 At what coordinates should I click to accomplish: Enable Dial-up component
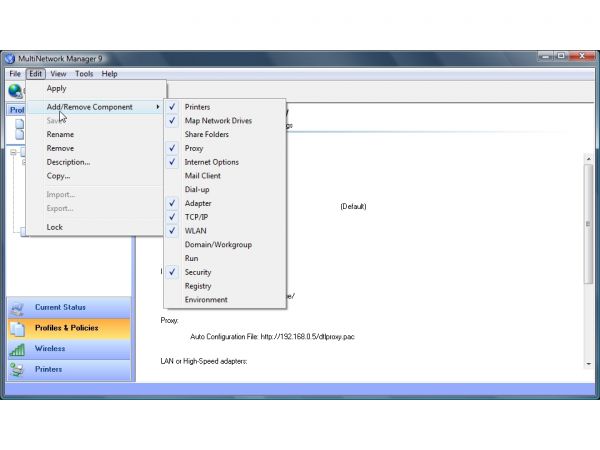[x=225, y=189]
